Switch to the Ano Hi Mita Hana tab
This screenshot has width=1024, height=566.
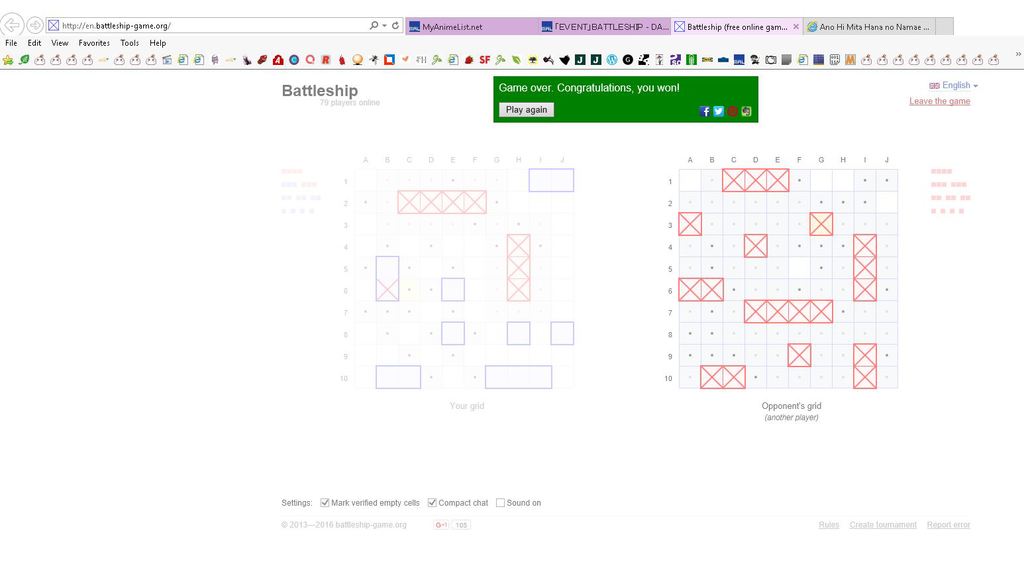pyautogui.click(x=869, y=27)
